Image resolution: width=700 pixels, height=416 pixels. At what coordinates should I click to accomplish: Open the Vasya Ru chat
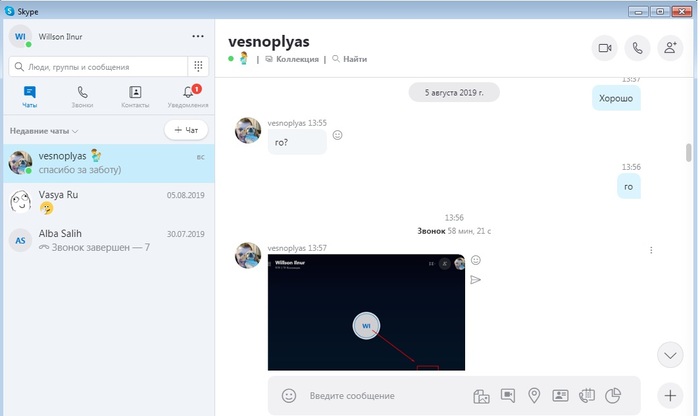(x=109, y=202)
